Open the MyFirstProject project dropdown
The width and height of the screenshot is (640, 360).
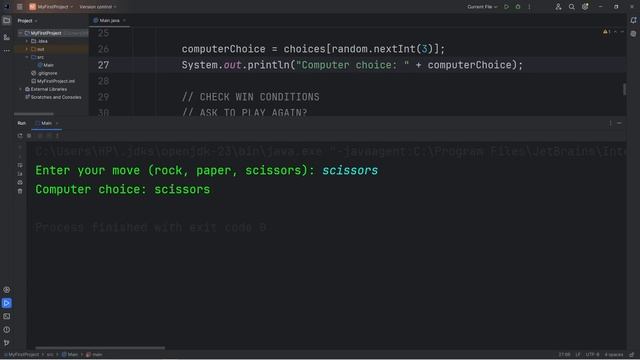51,7
